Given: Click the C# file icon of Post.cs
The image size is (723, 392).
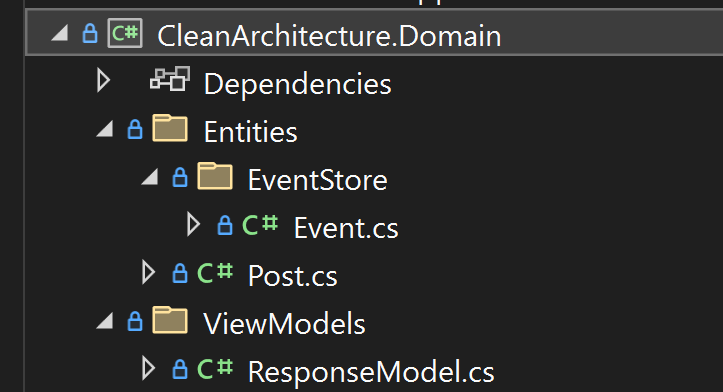Looking at the screenshot, I should (x=215, y=273).
